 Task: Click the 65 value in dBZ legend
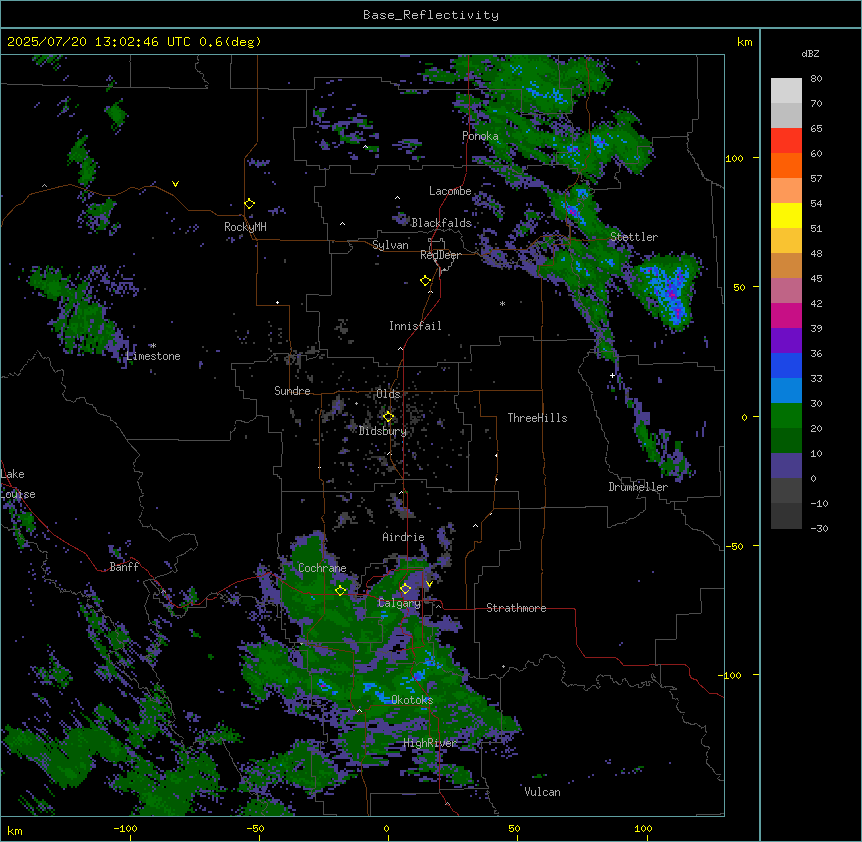(x=816, y=129)
